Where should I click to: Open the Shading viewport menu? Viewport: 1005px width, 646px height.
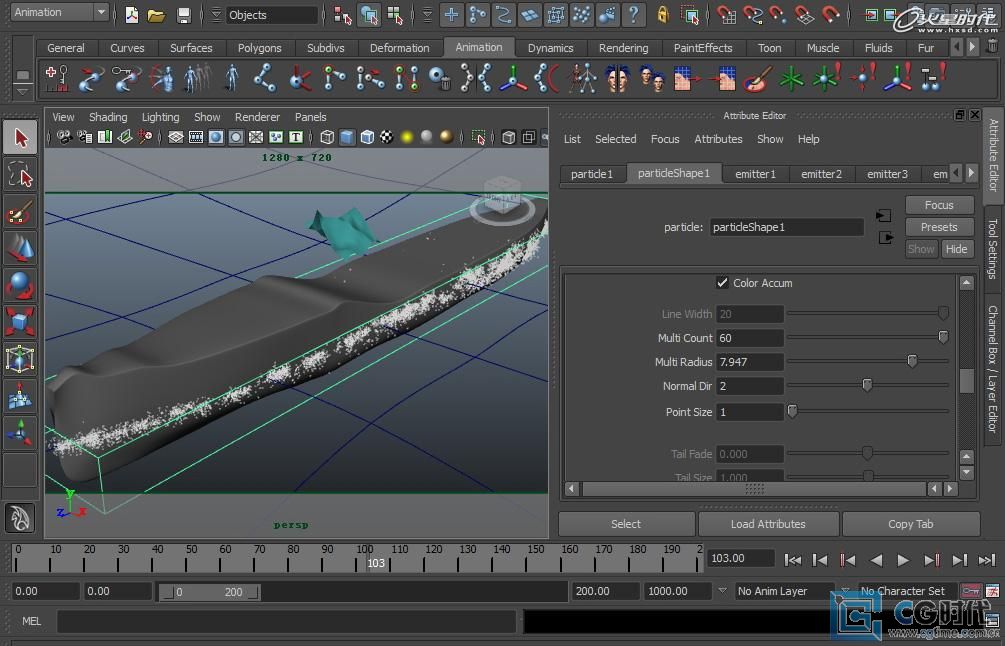108,117
